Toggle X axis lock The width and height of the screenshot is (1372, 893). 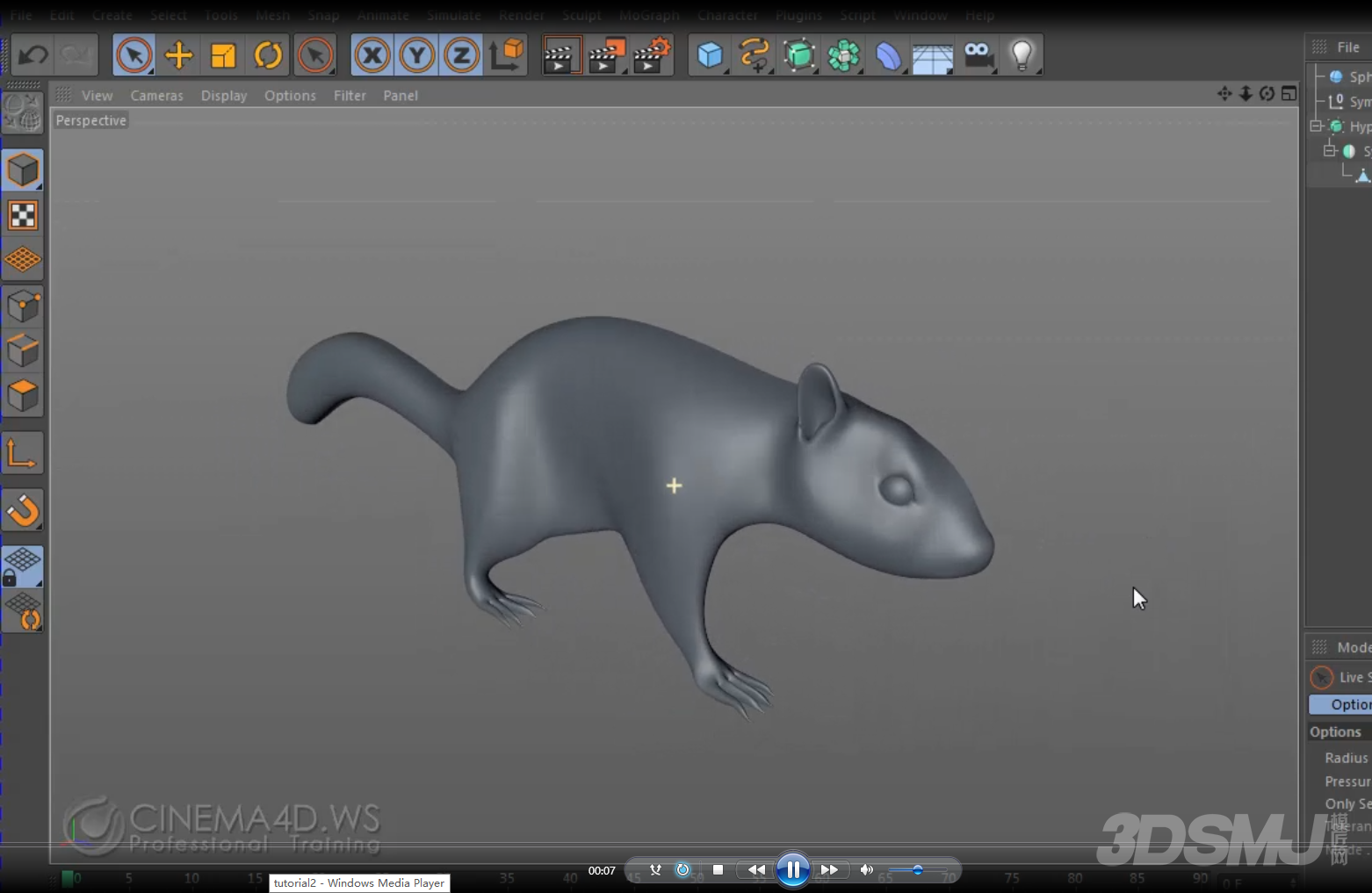tap(372, 55)
